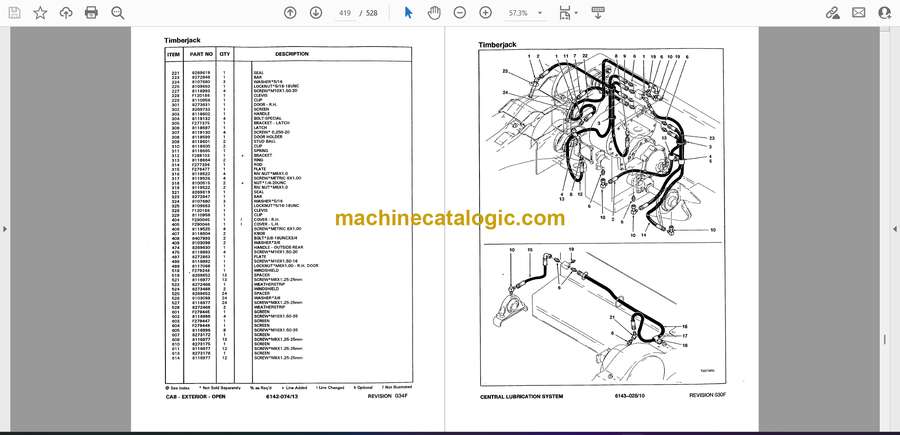Click the read mode toolbar icon

(598, 13)
